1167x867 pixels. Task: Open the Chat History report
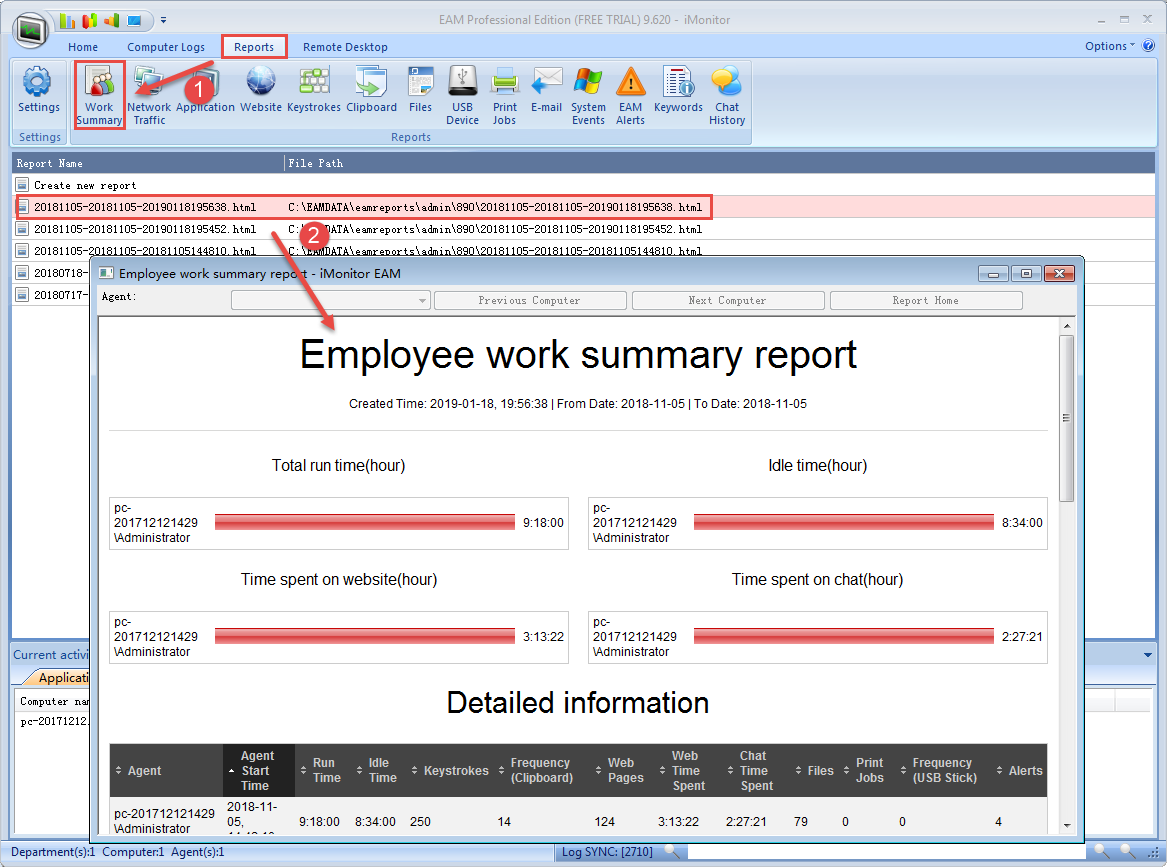pos(727,95)
